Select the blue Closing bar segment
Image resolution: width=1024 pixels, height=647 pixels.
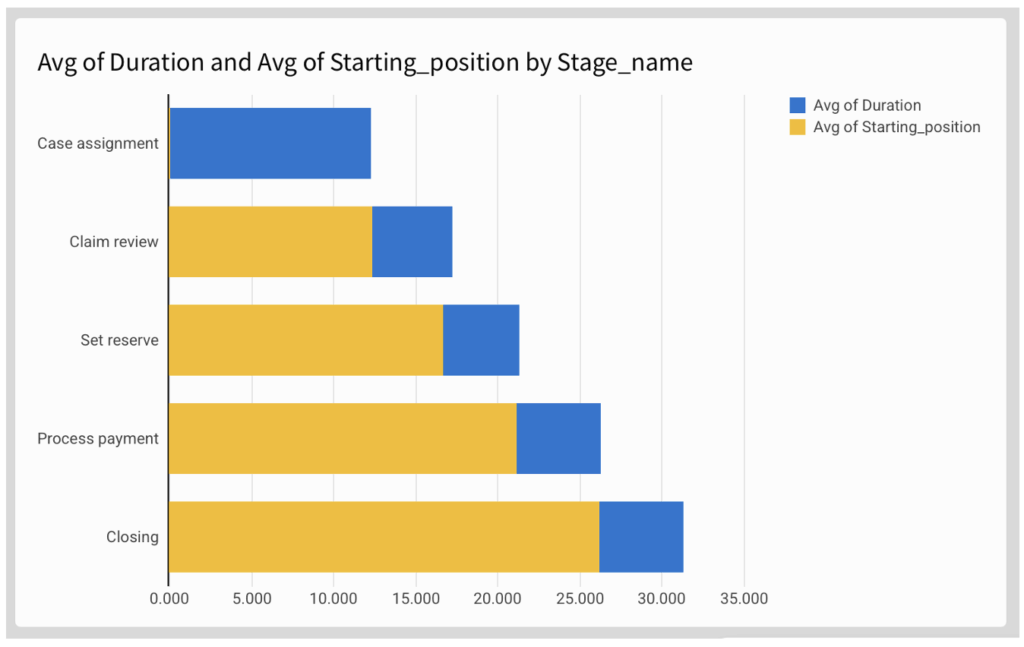[641, 537]
